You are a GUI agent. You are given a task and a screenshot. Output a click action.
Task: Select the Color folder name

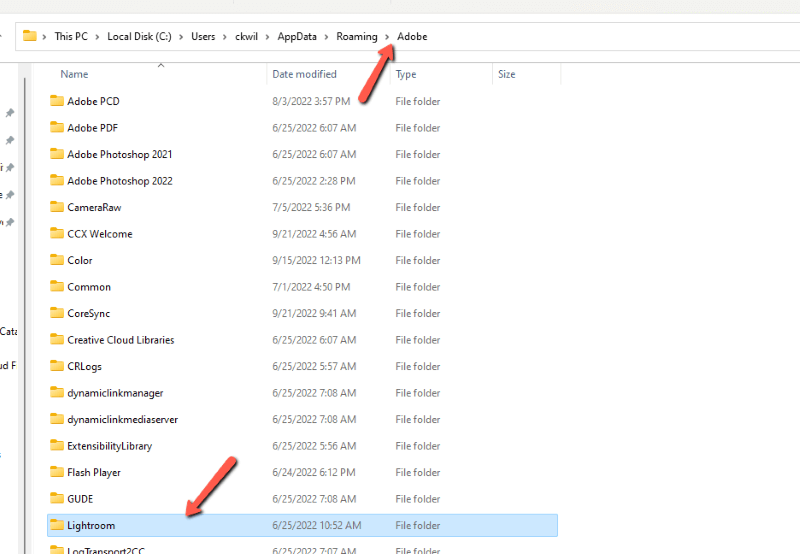pos(80,260)
